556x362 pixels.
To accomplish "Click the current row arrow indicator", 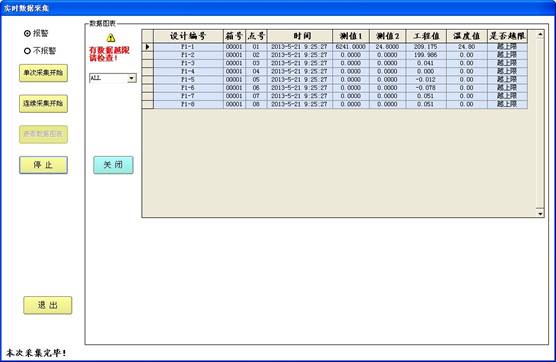I will pos(148,47).
